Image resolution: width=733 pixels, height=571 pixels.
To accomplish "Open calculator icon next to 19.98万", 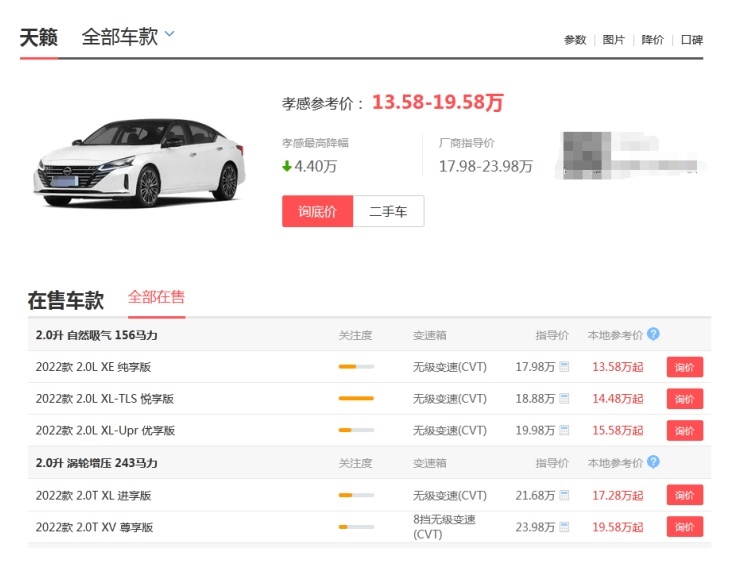I will [564, 430].
